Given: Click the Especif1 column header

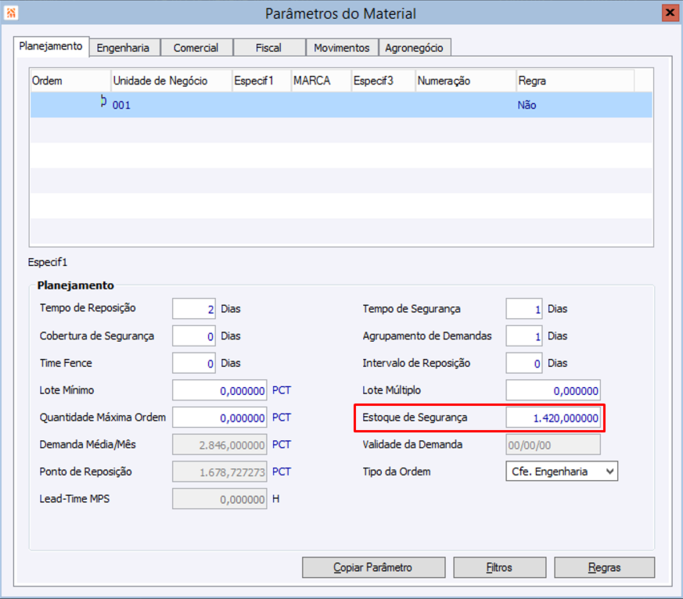Looking at the screenshot, I should tap(261, 81).
